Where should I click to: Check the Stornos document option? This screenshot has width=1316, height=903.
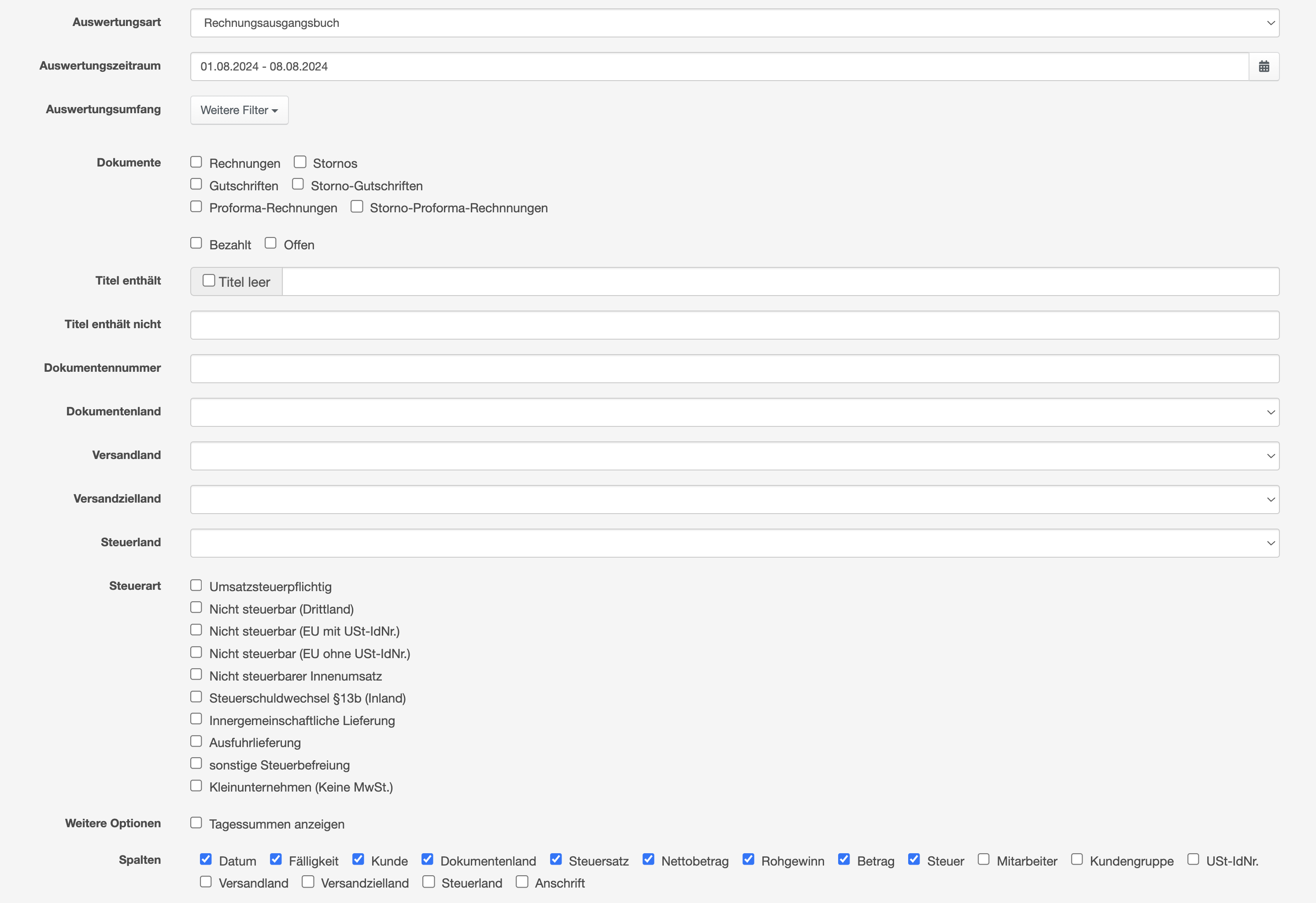pyautogui.click(x=300, y=162)
